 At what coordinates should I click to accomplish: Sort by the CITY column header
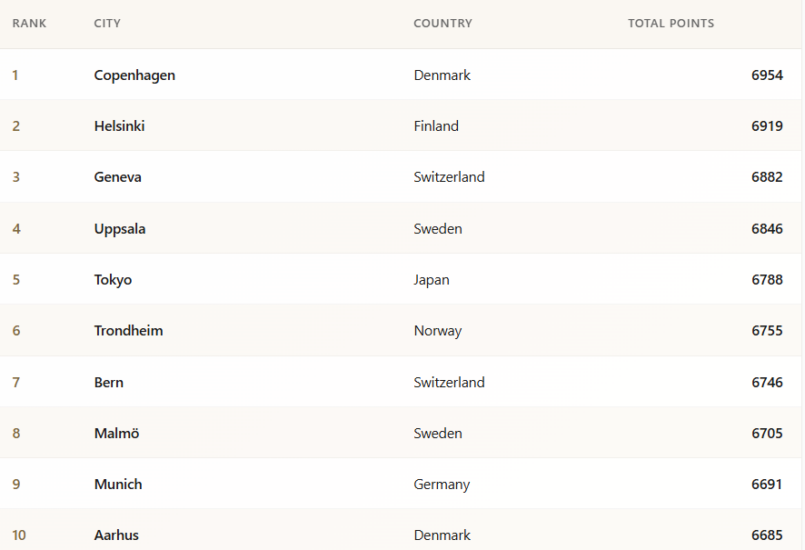107,24
